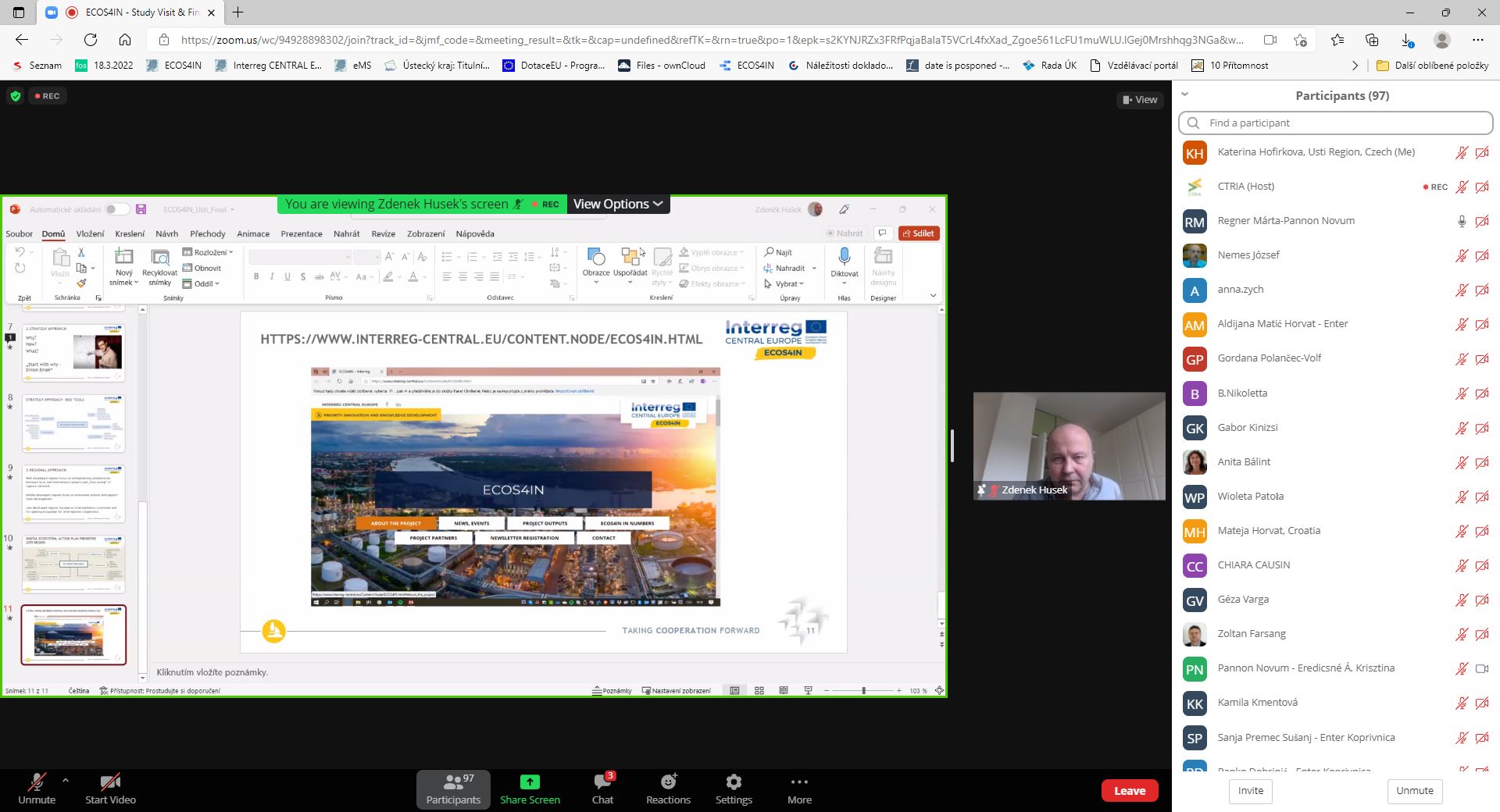
Task: Collapse the Participants panel chevron
Action: (x=1184, y=94)
